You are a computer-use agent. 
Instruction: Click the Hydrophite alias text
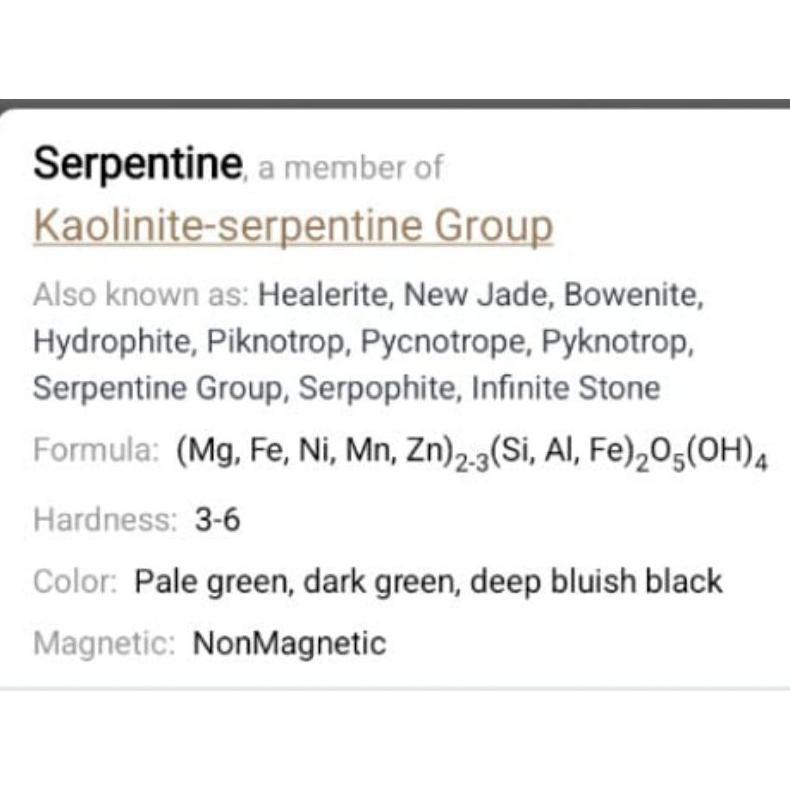[111, 342]
